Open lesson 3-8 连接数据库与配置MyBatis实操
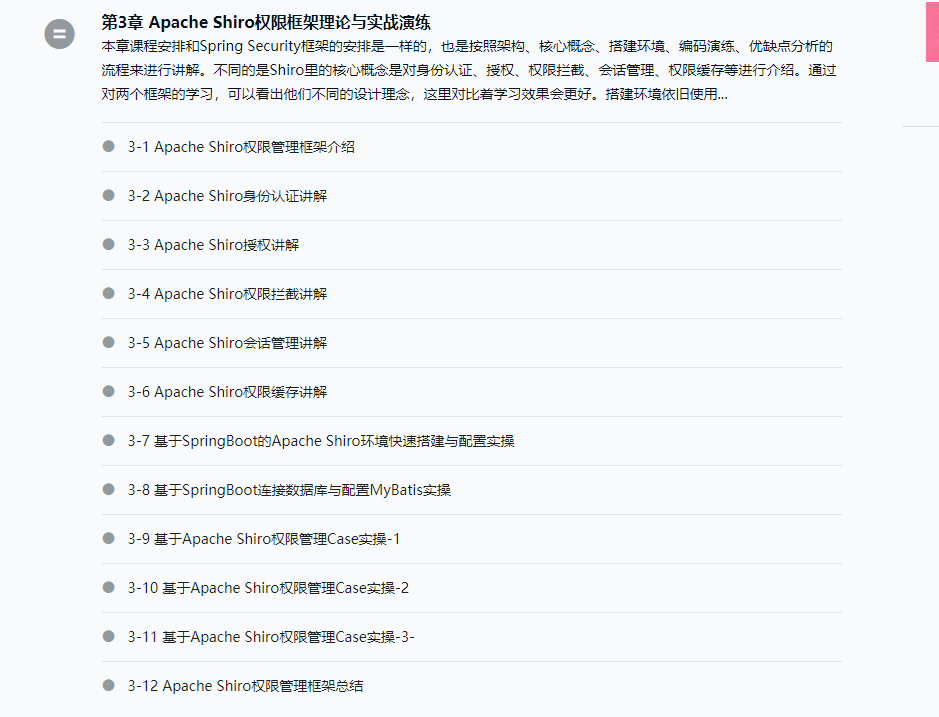 click(x=289, y=490)
